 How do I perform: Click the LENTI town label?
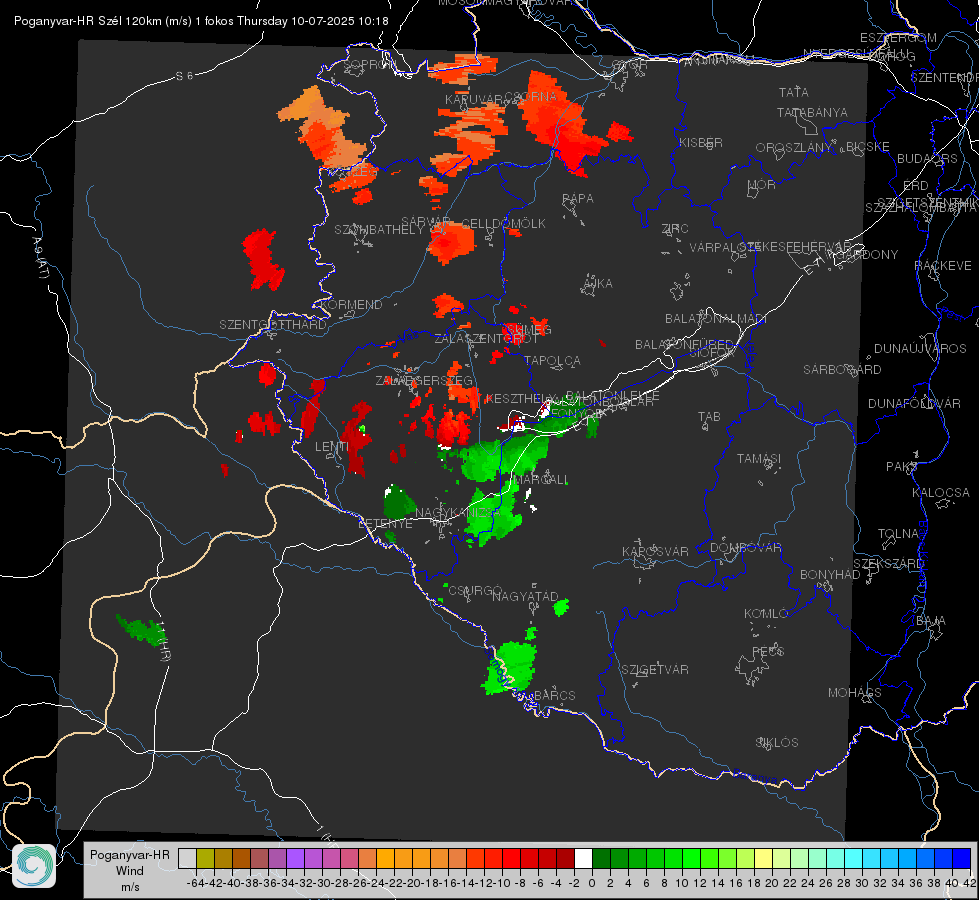(332, 447)
